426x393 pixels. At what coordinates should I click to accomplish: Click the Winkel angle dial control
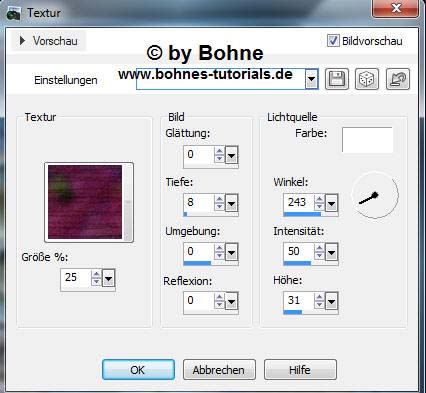pos(375,195)
